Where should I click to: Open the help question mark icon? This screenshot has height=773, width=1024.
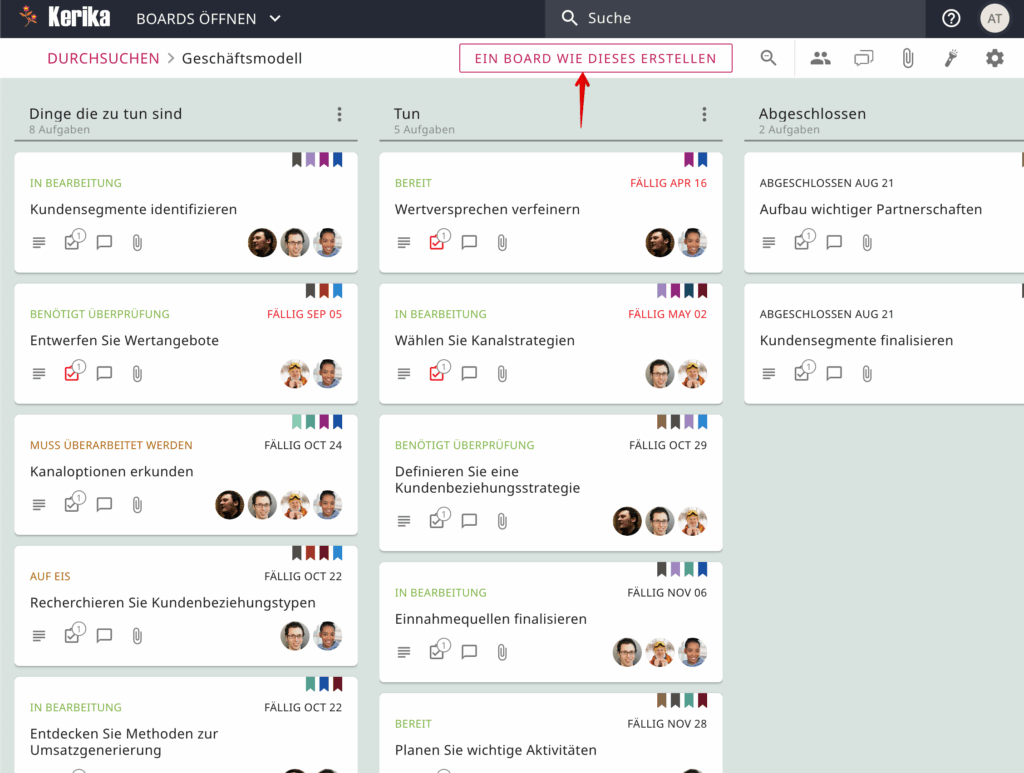951,18
